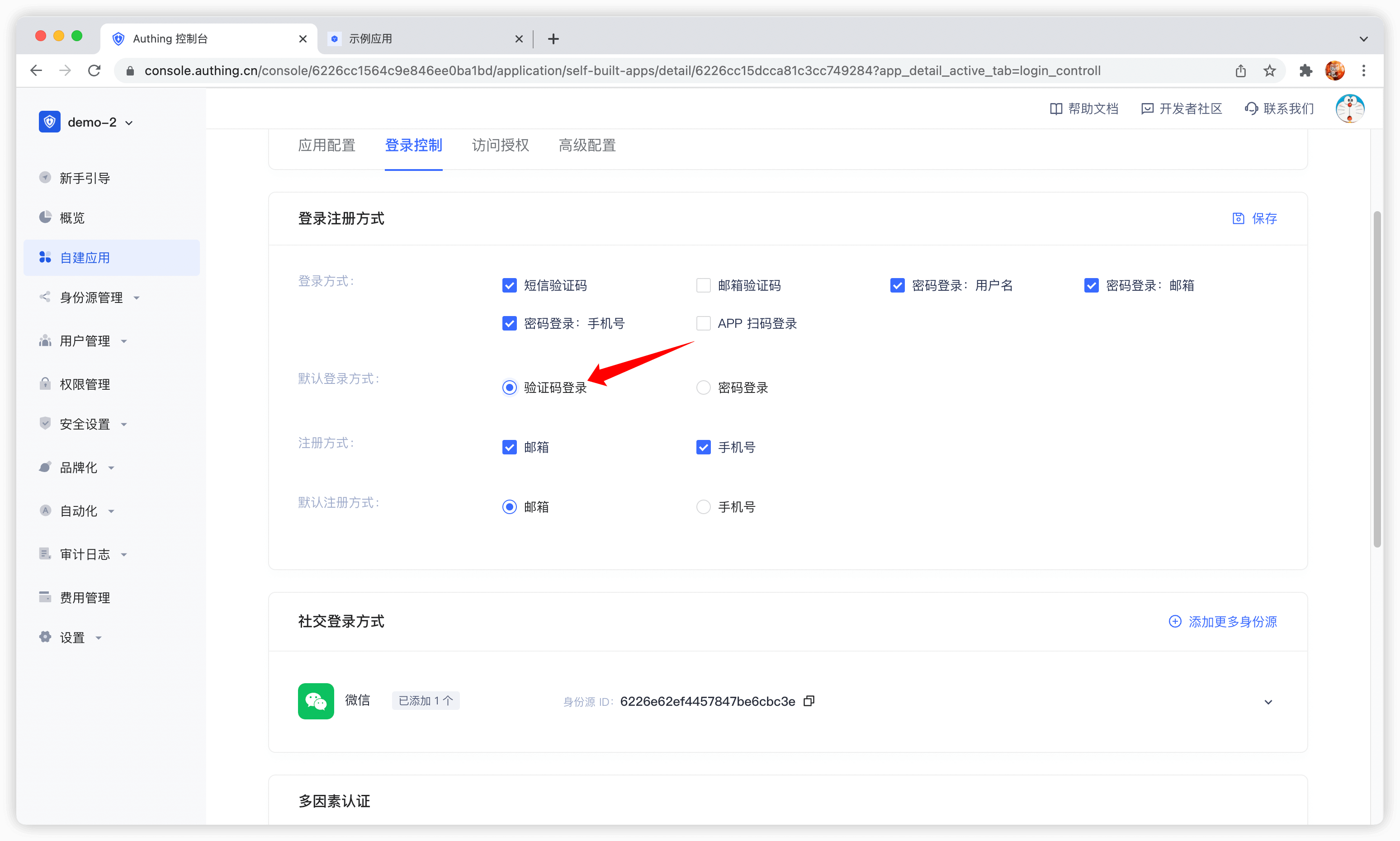Click the green WeChat logo icon
The width and height of the screenshot is (1400, 841).
pos(316,701)
